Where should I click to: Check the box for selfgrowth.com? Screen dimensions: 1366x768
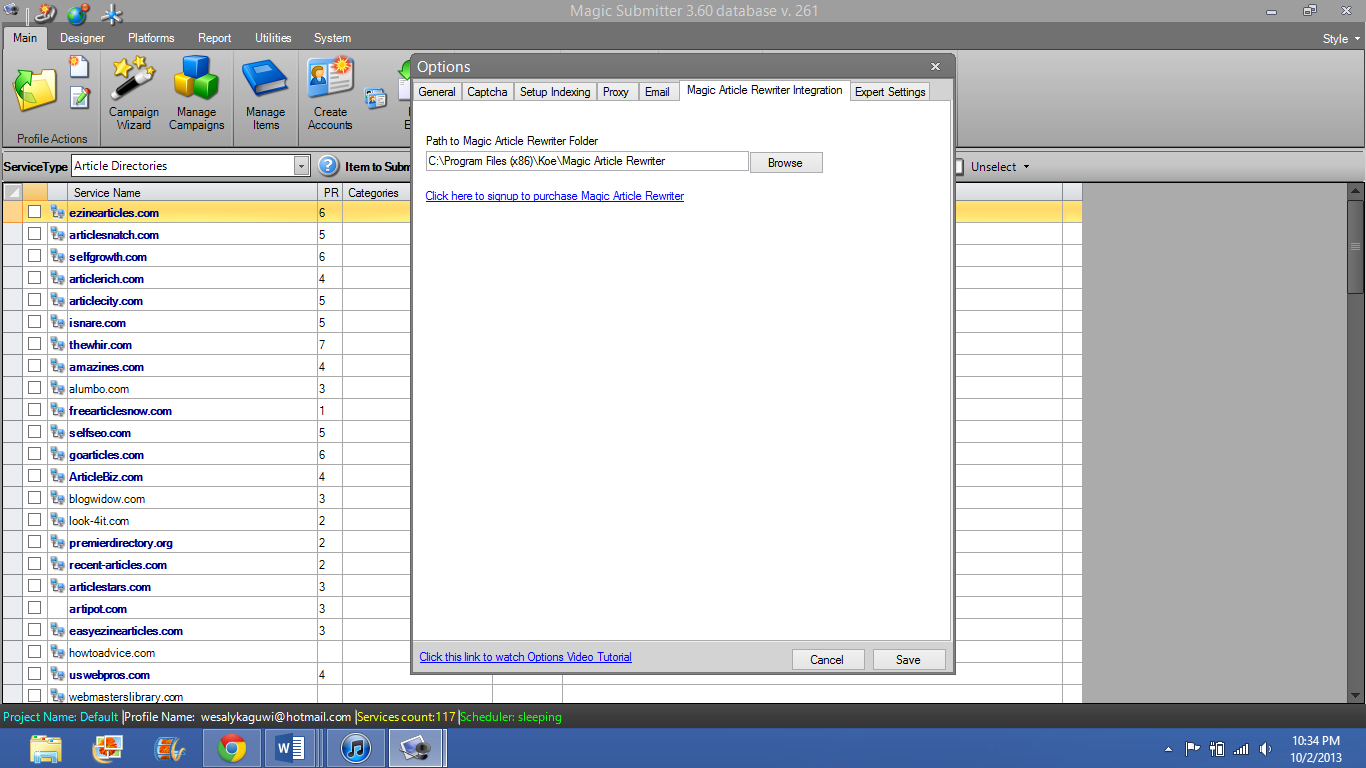click(35, 256)
